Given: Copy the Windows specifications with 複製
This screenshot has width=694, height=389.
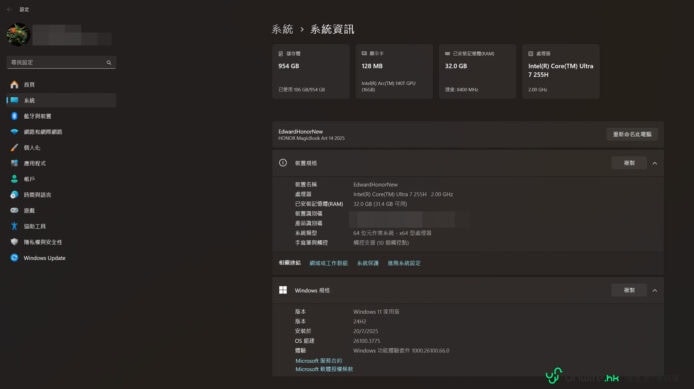Looking at the screenshot, I should coord(629,290).
